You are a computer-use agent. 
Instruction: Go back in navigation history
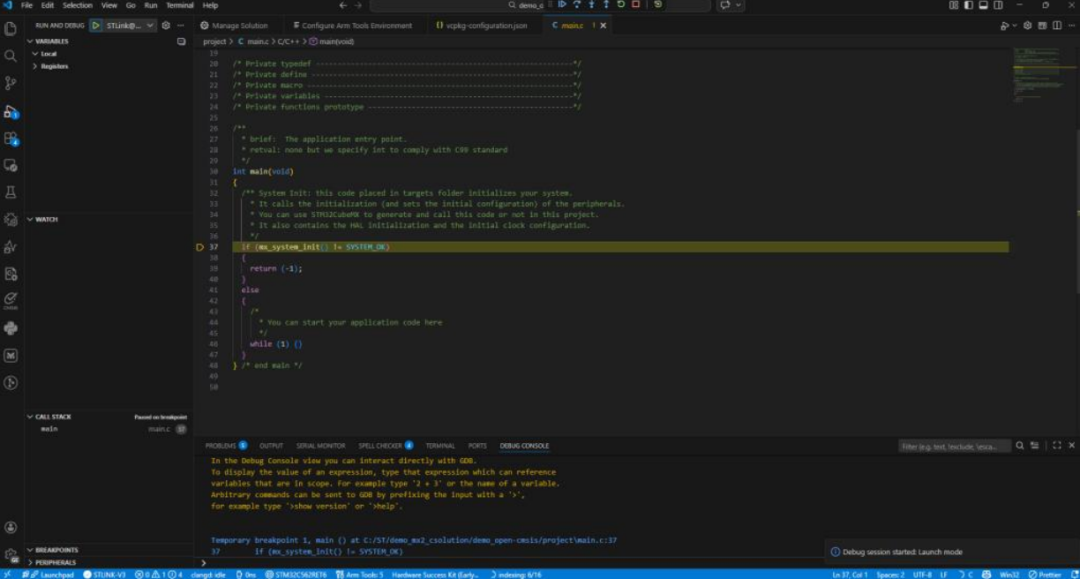(x=343, y=6)
